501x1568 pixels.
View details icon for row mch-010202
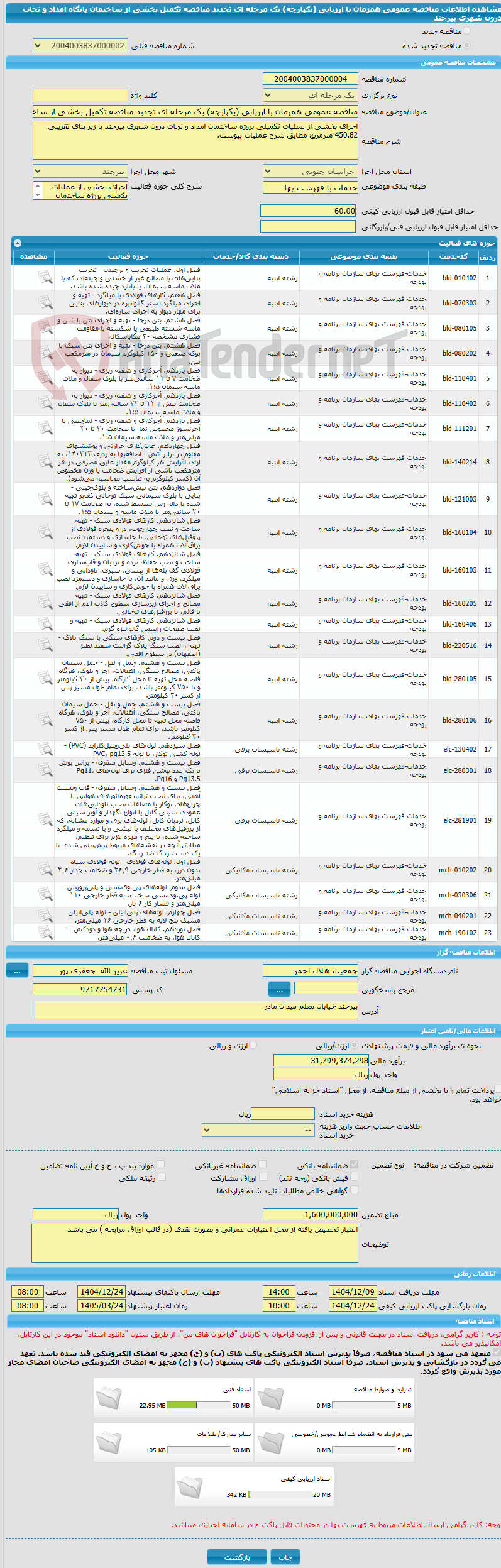[45, 870]
